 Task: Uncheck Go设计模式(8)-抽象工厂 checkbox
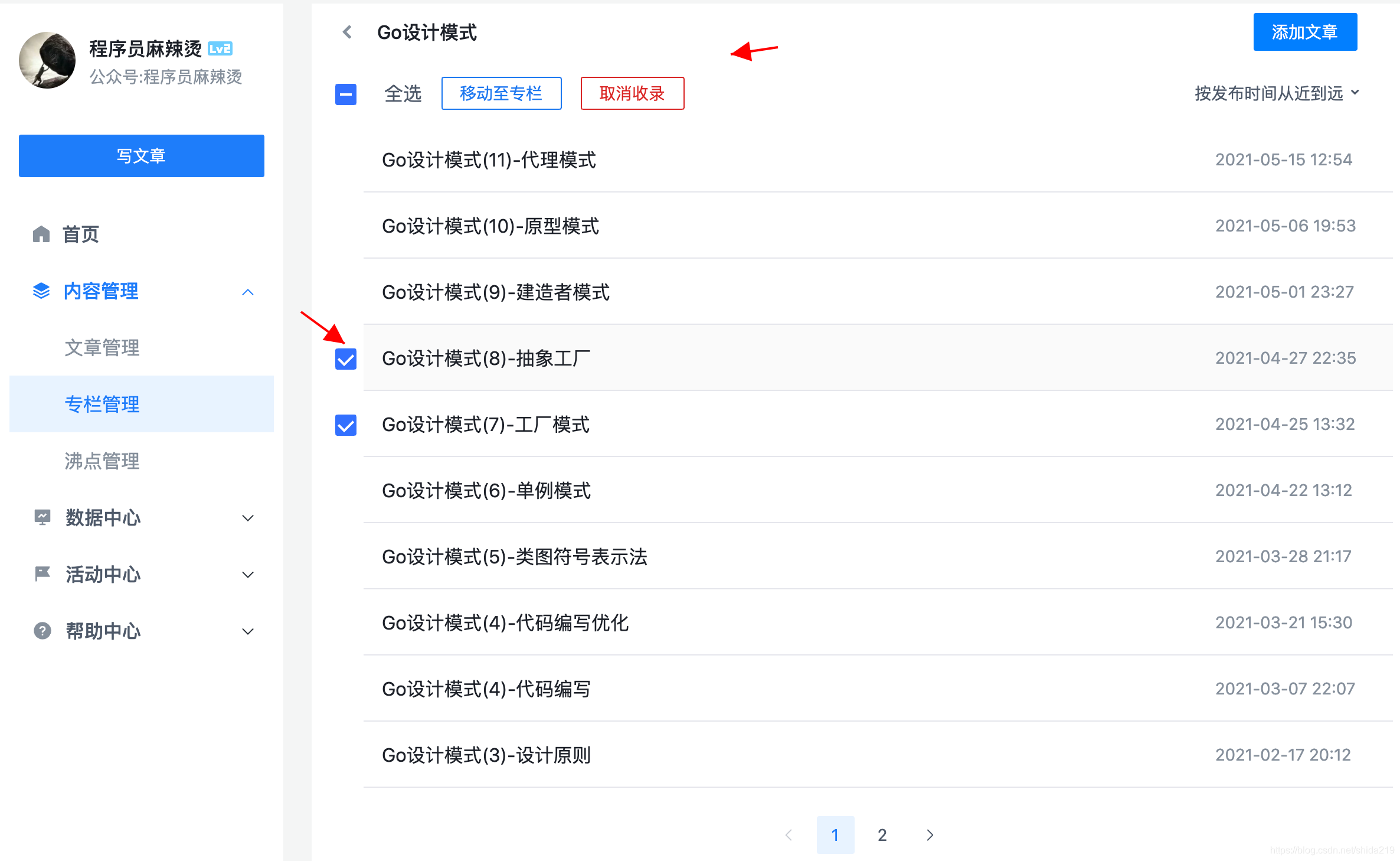[x=345, y=358]
